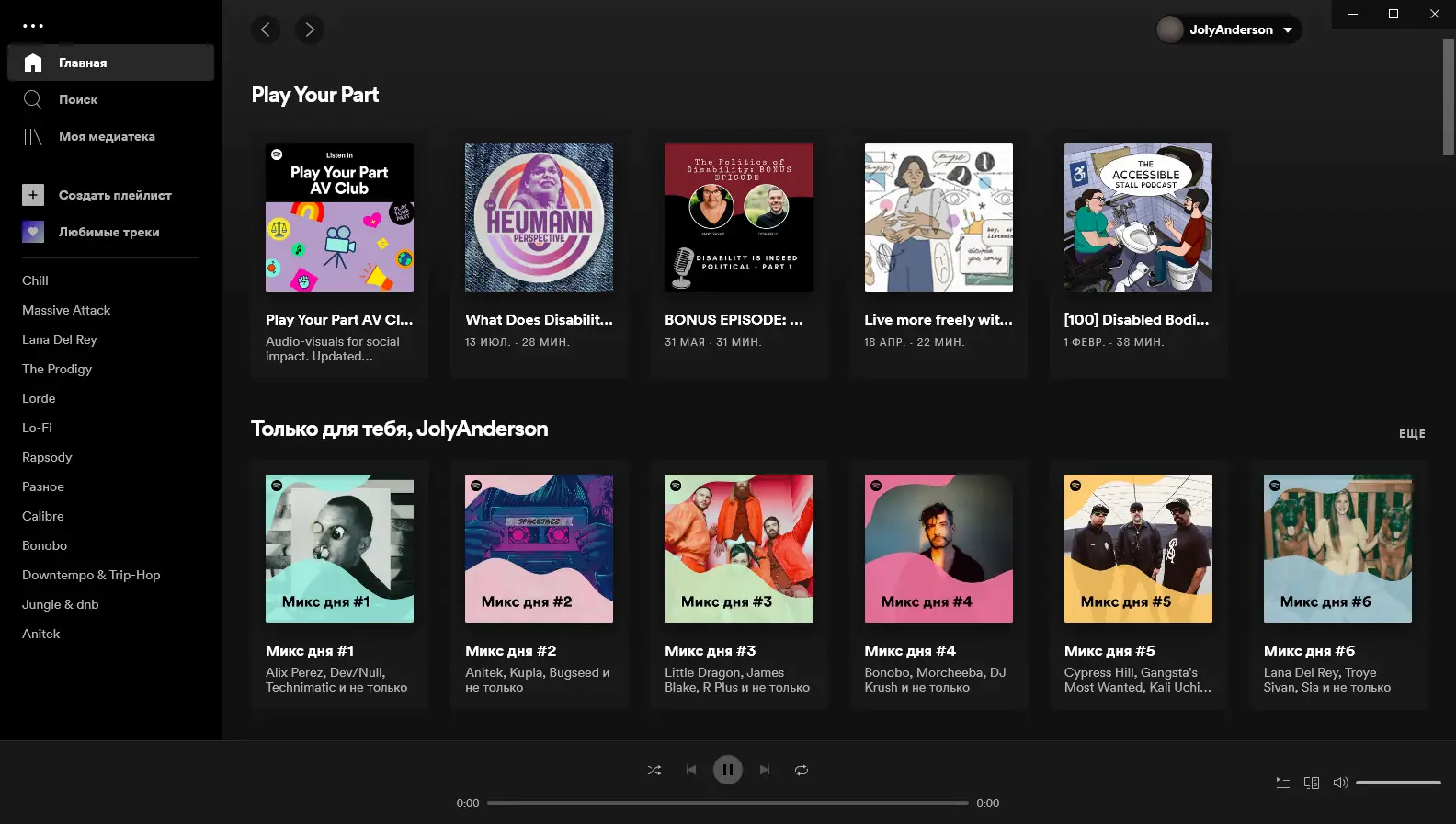Open the Rapsody playlist
Viewport: 1456px width, 824px height.
click(47, 457)
